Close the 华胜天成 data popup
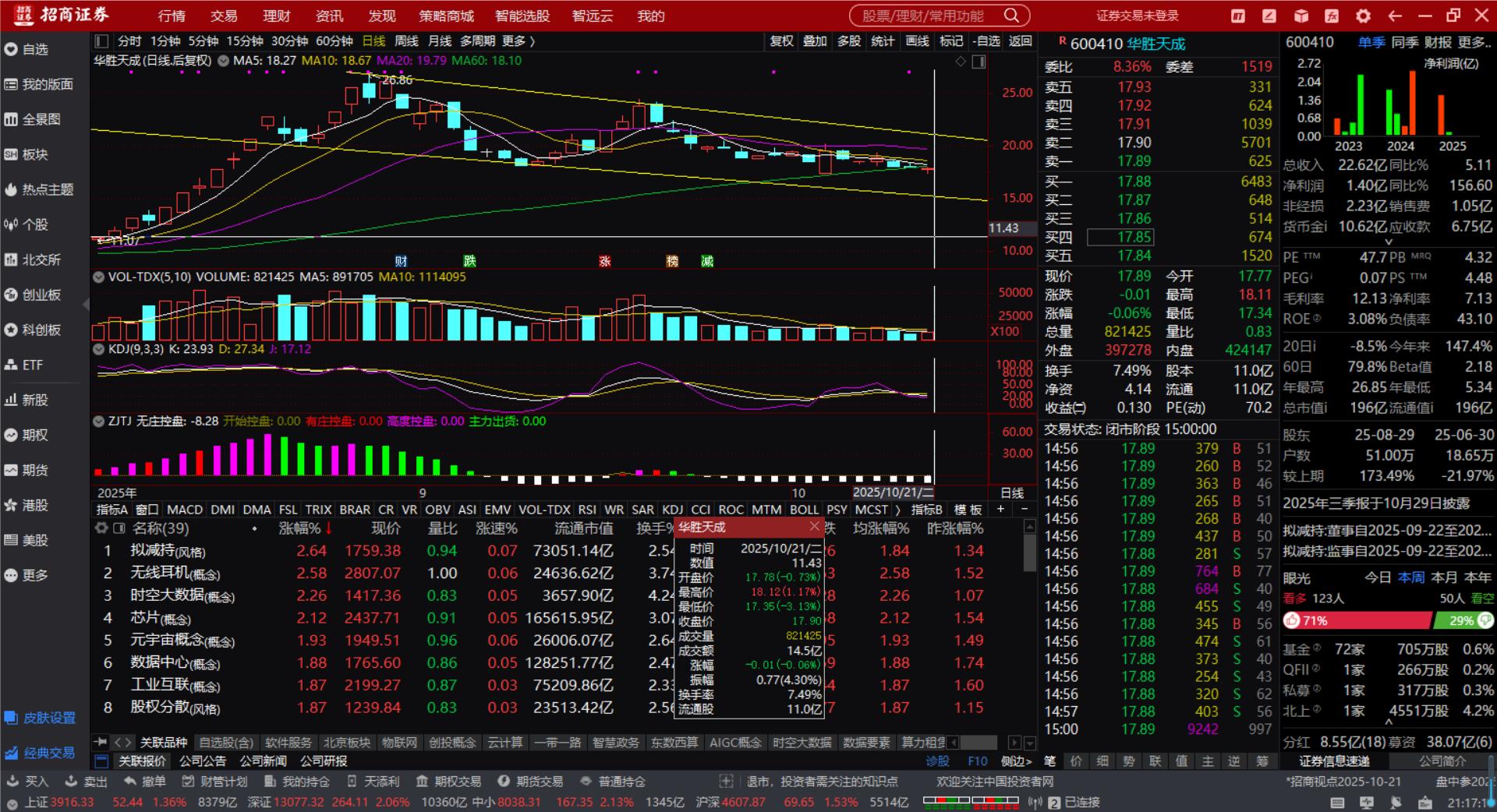The image size is (1497, 812). click(815, 527)
